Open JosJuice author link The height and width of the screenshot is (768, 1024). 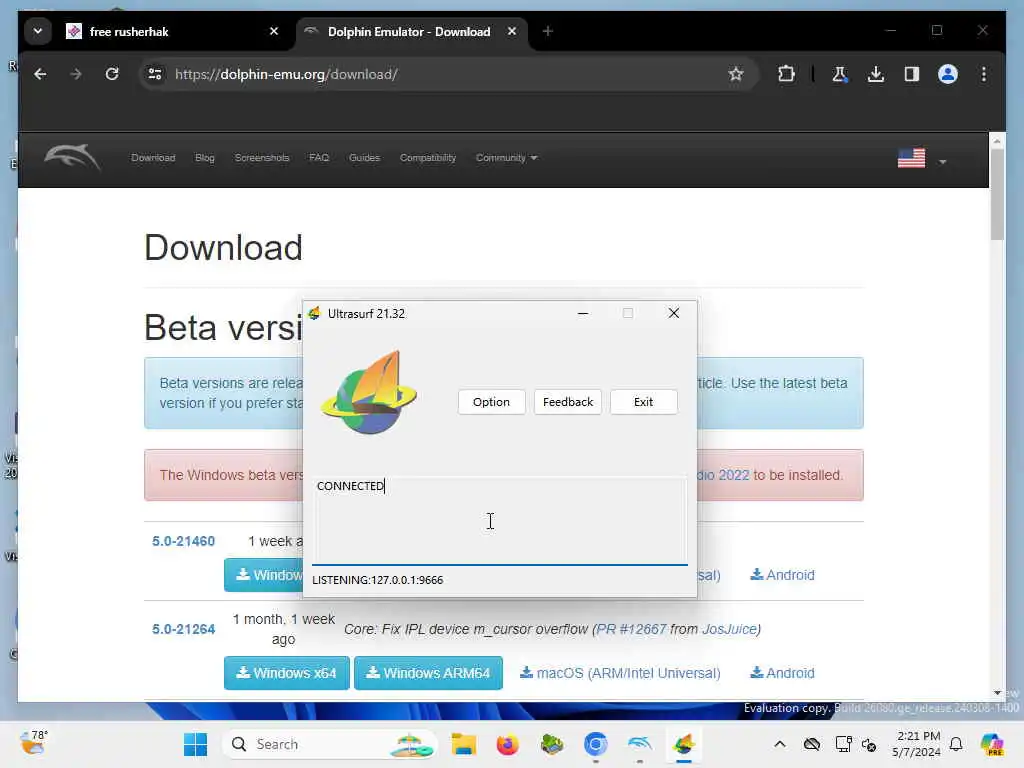(729, 630)
